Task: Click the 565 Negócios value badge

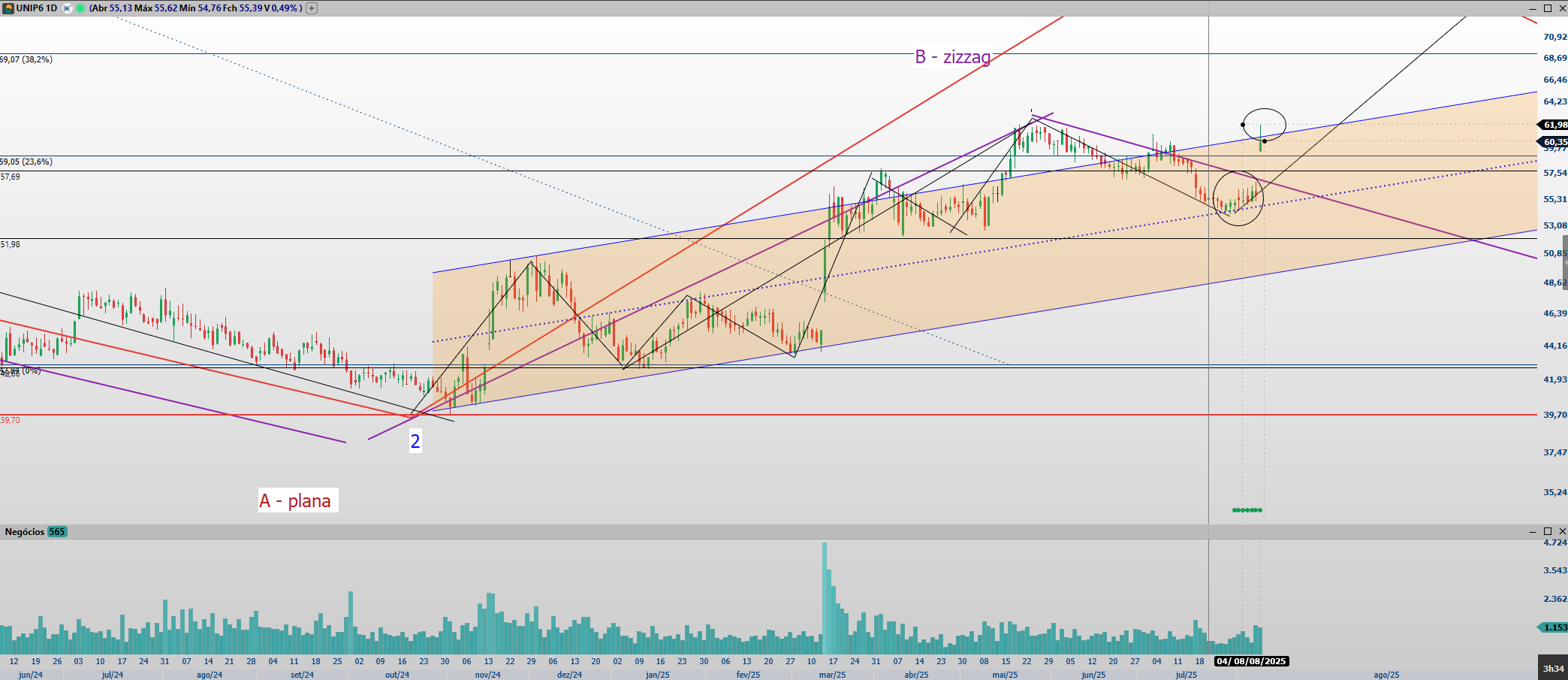Action: [57, 532]
